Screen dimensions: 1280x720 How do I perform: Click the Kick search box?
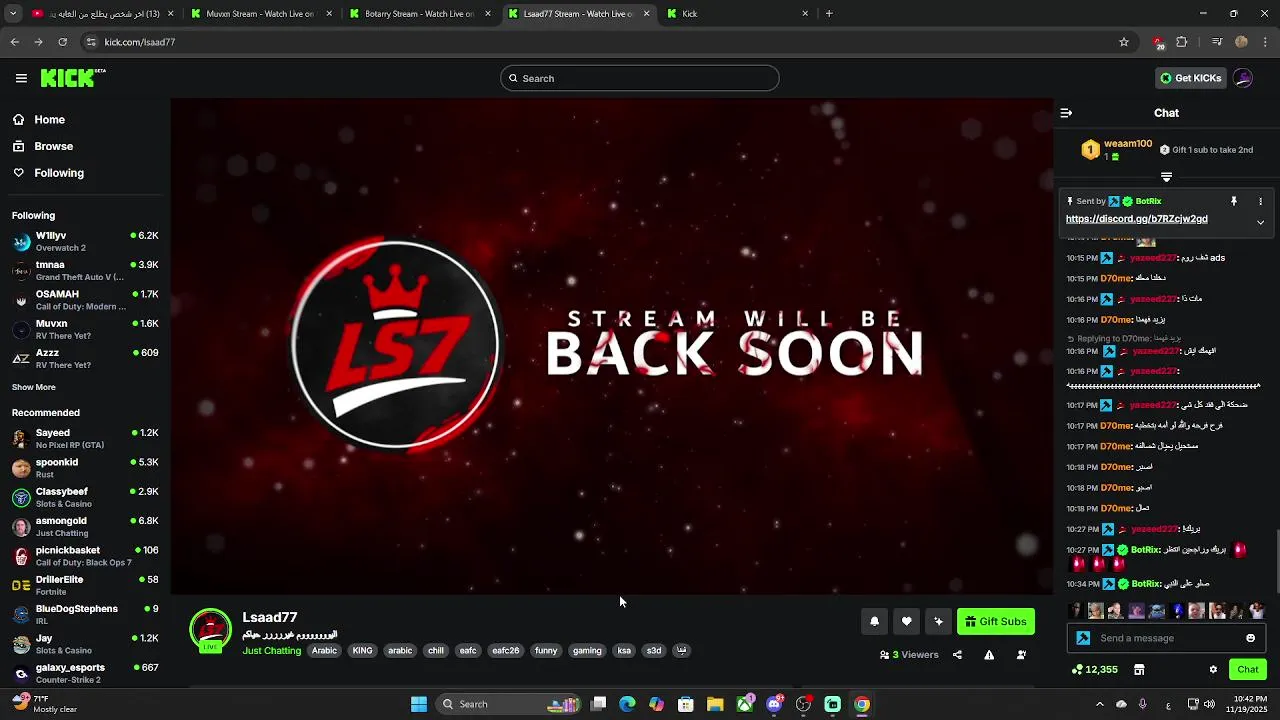point(640,78)
